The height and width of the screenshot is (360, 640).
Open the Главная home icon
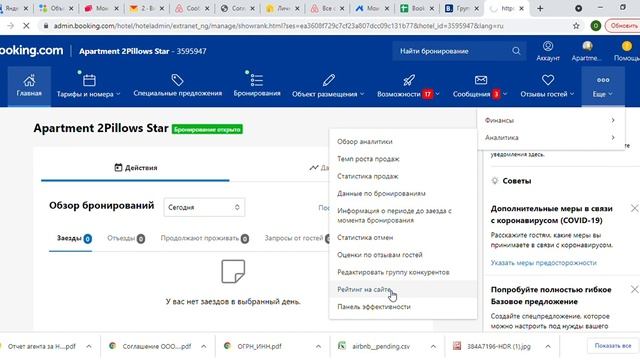click(29, 86)
